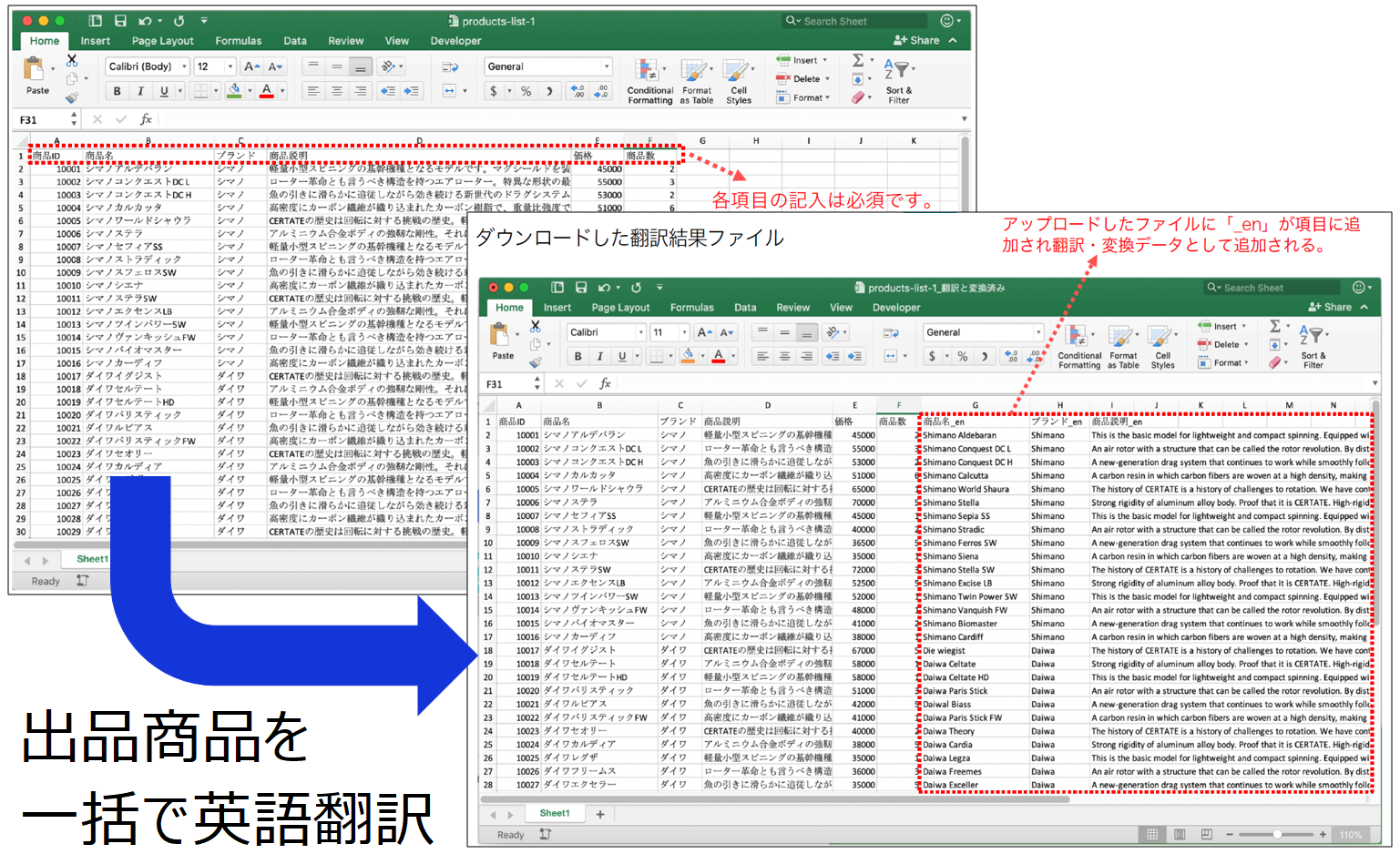Click Undo arrow in products-list-1 window title bar
This screenshot has height=854, width=1400.
145,21
